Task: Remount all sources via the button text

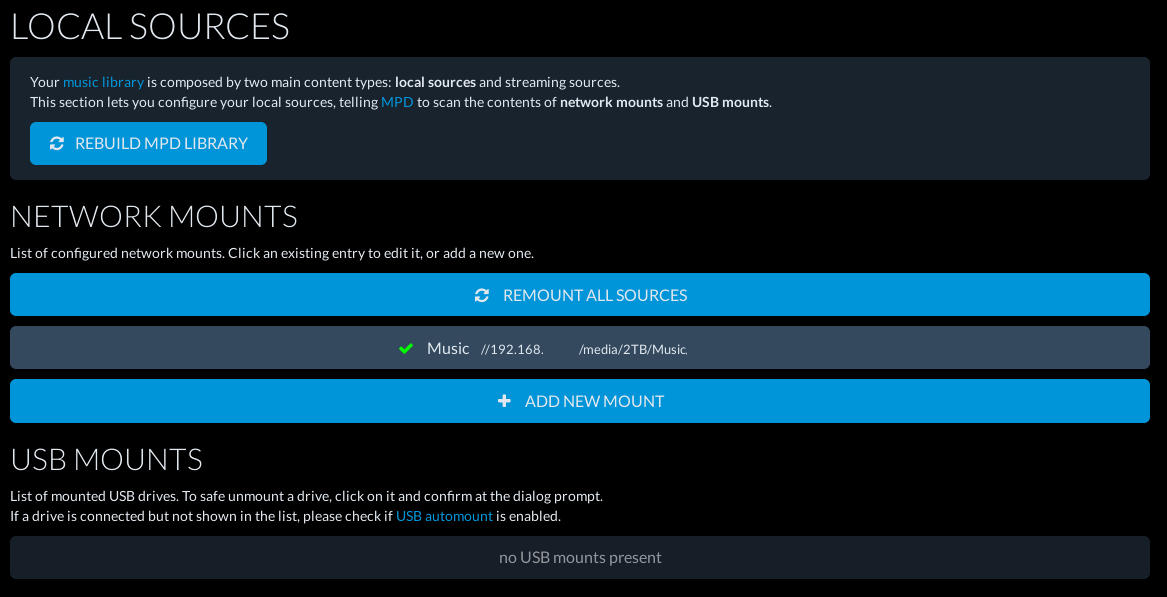Action: [594, 295]
